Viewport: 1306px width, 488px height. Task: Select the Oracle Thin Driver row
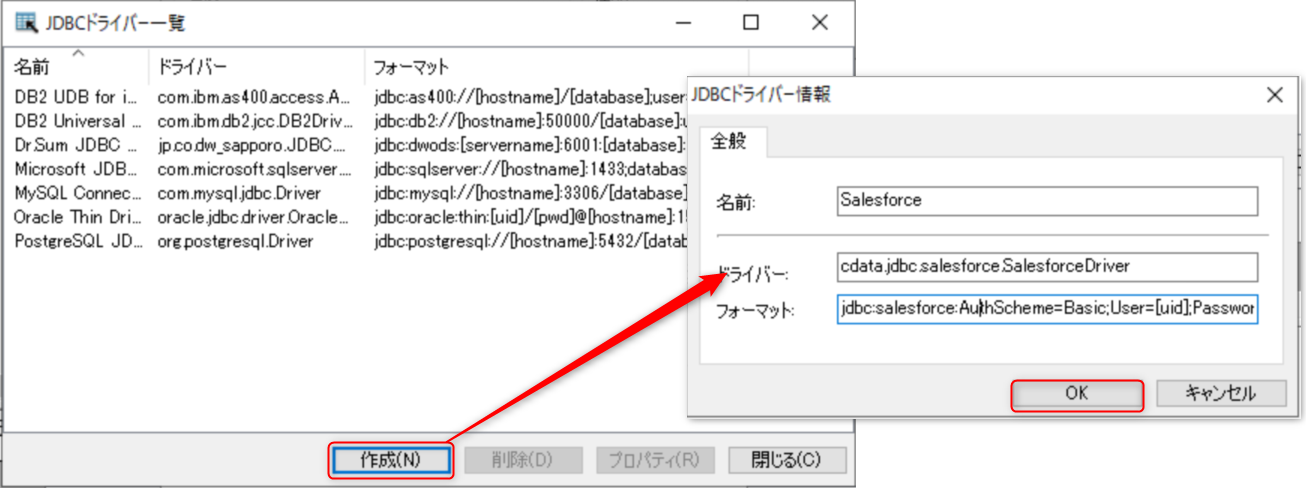(x=76, y=217)
